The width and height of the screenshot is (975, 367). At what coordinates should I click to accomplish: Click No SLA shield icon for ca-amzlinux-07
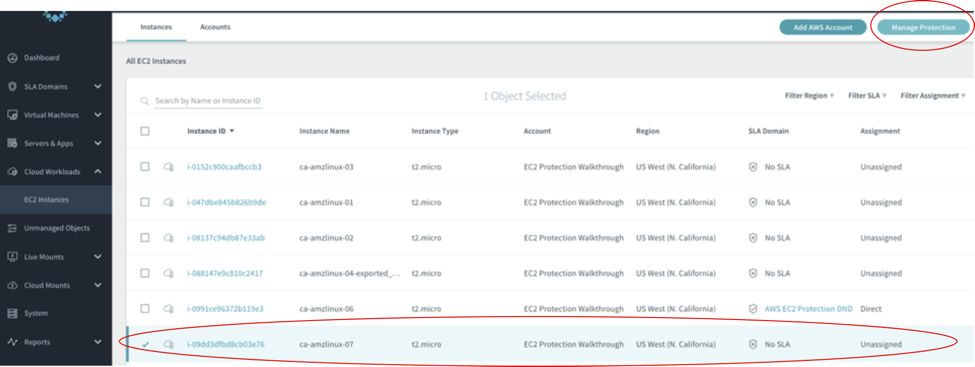[x=753, y=344]
